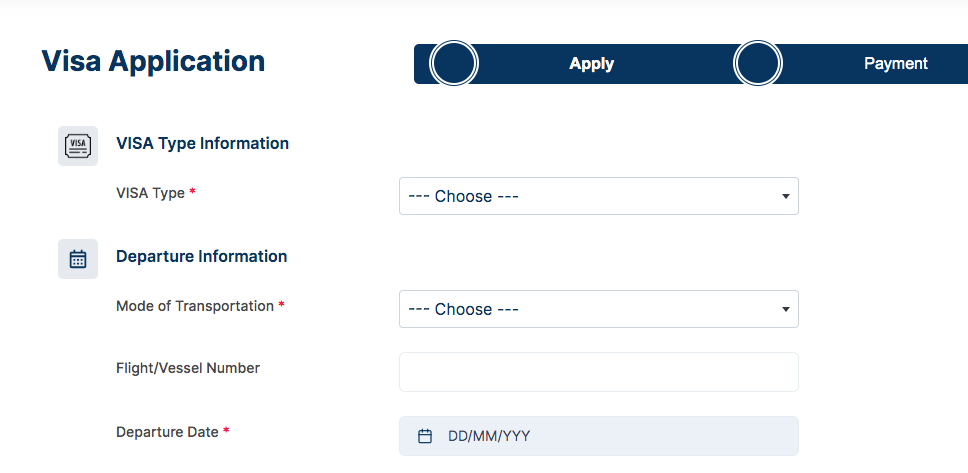Click the VISA Type Information section heading

pos(202,143)
